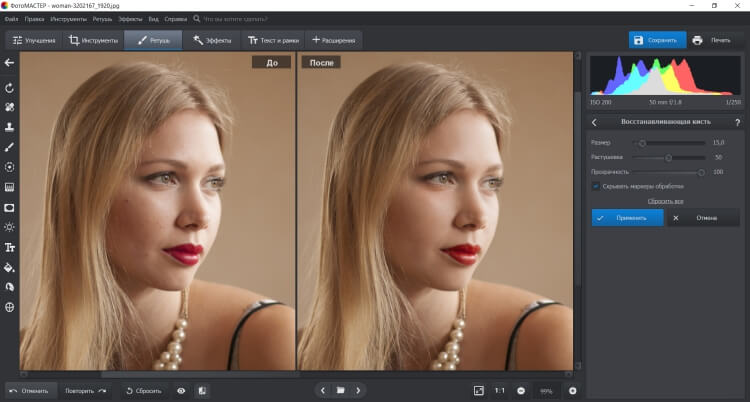The image size is (750, 402).
Task: Click the Отмена button in panel
Action: tap(703, 218)
